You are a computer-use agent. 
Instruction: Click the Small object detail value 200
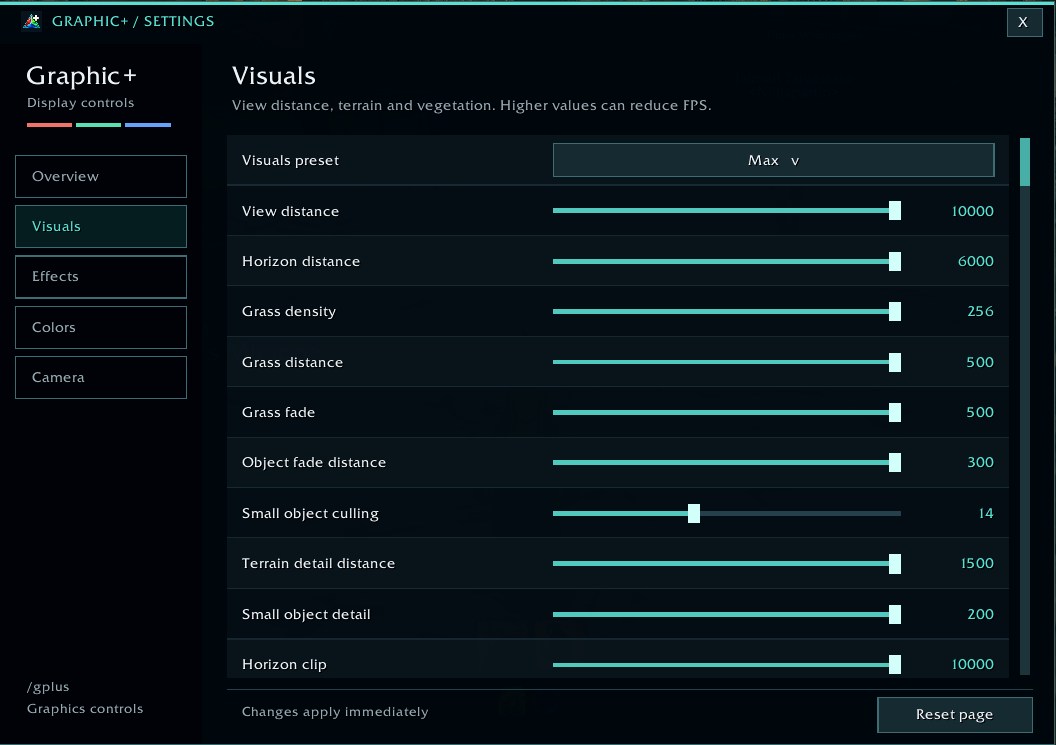[980, 614]
